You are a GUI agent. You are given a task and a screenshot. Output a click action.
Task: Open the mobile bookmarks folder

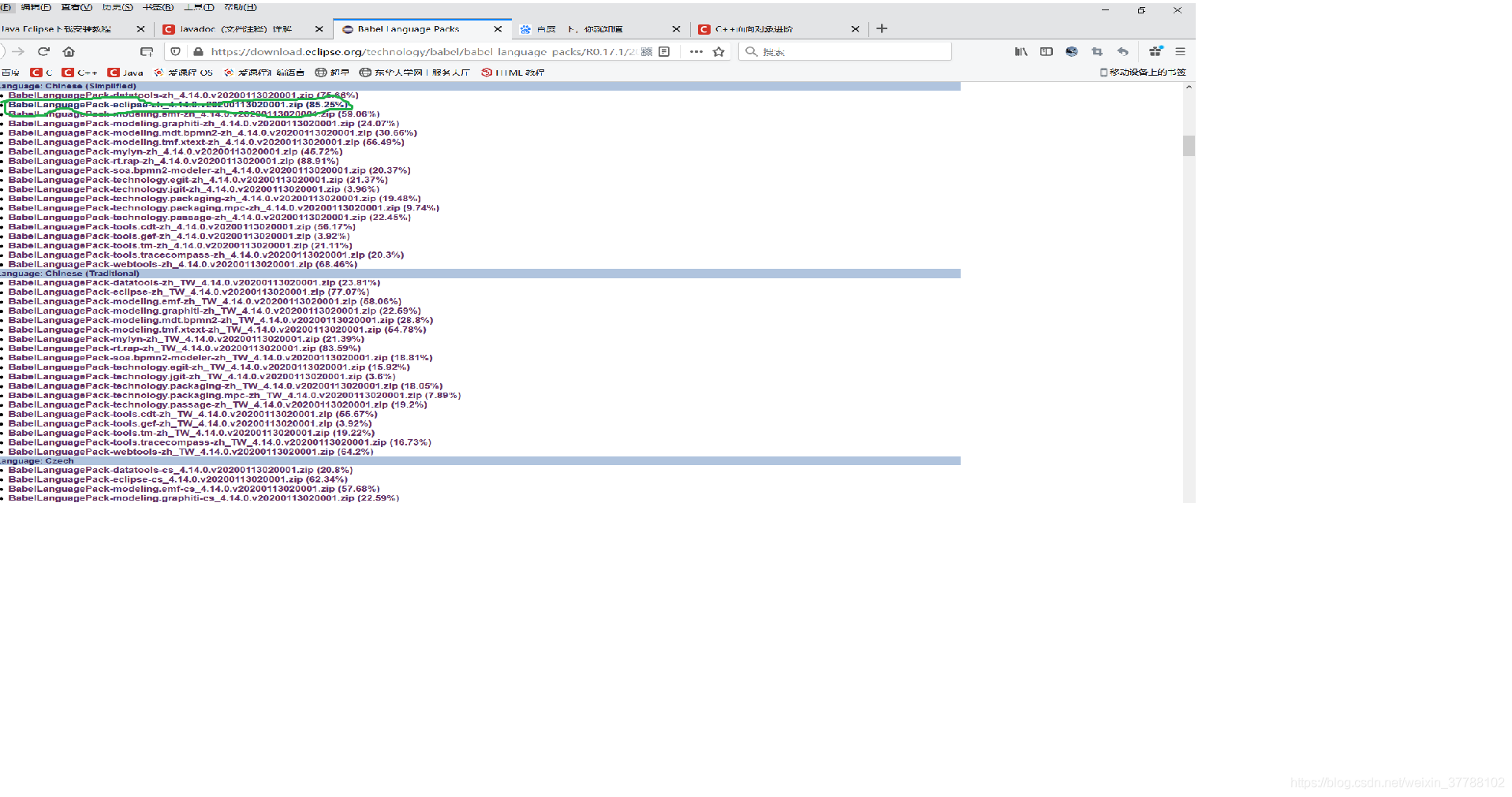[1143, 73]
